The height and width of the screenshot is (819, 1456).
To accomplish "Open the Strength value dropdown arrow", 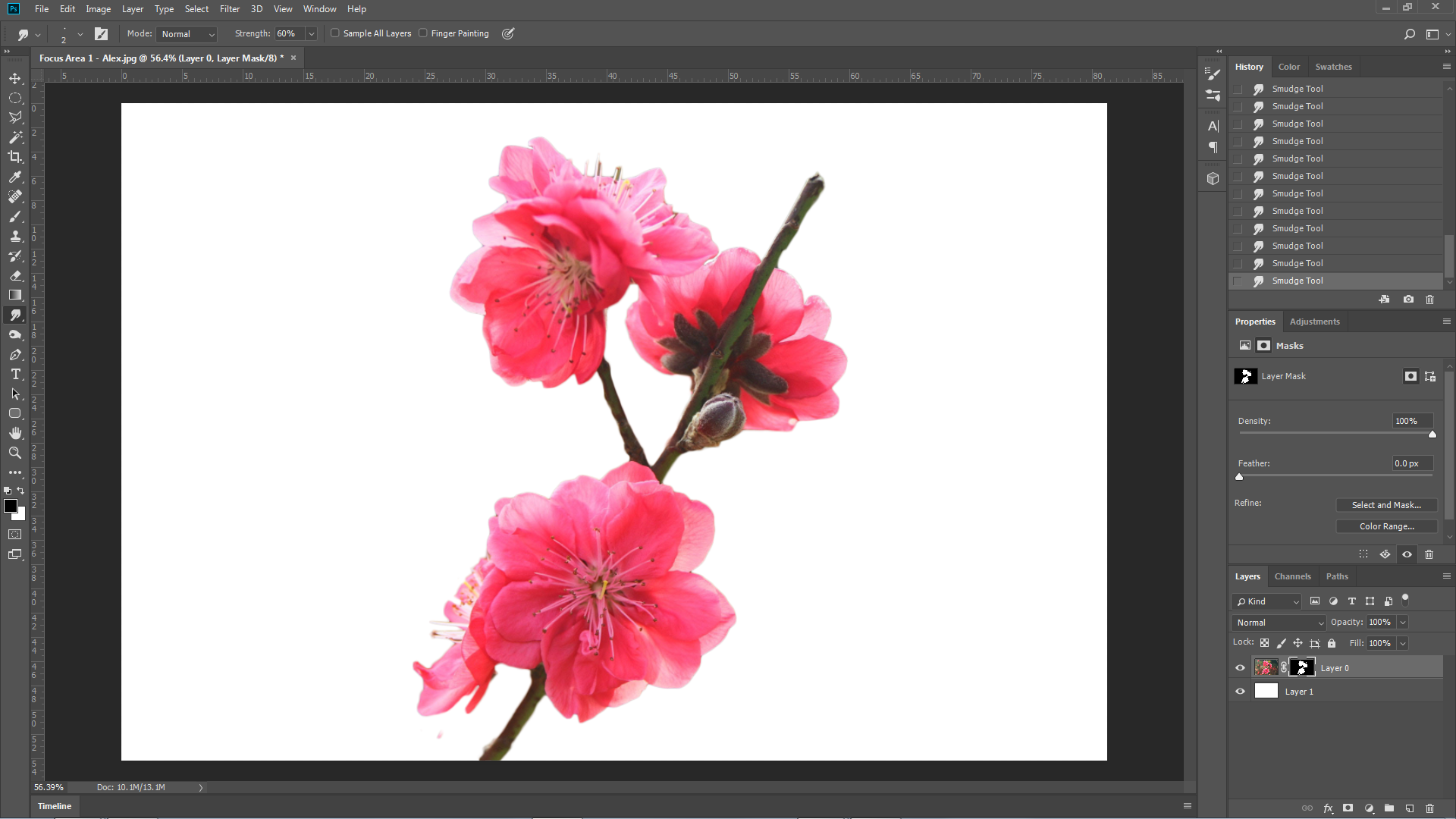I will click(x=311, y=34).
